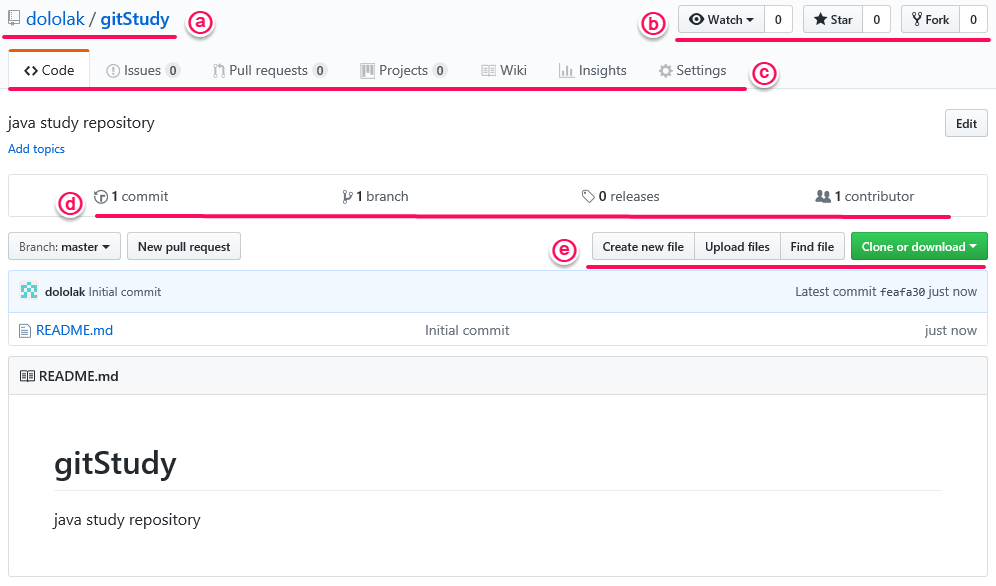996x586 pixels.
Task: Click the fork icon on Fork button
Action: pyautogui.click(x=917, y=20)
